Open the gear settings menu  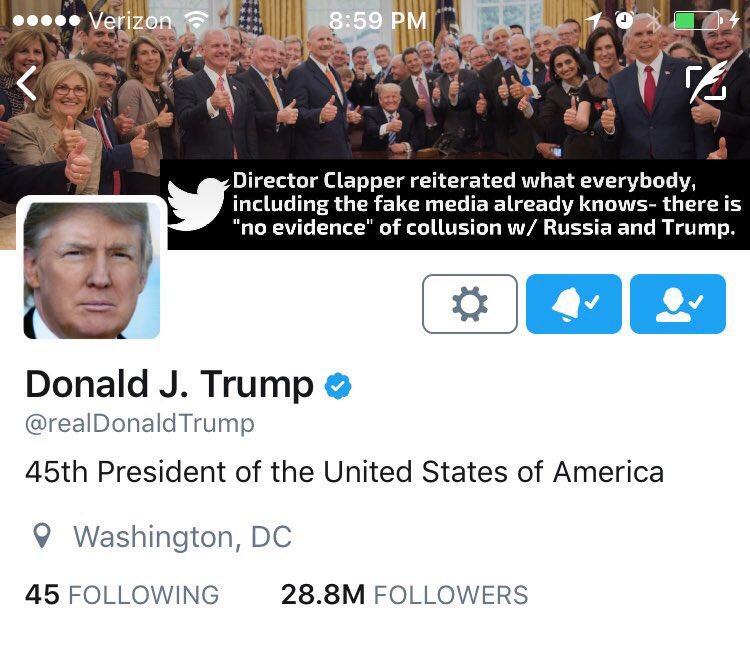(x=470, y=304)
